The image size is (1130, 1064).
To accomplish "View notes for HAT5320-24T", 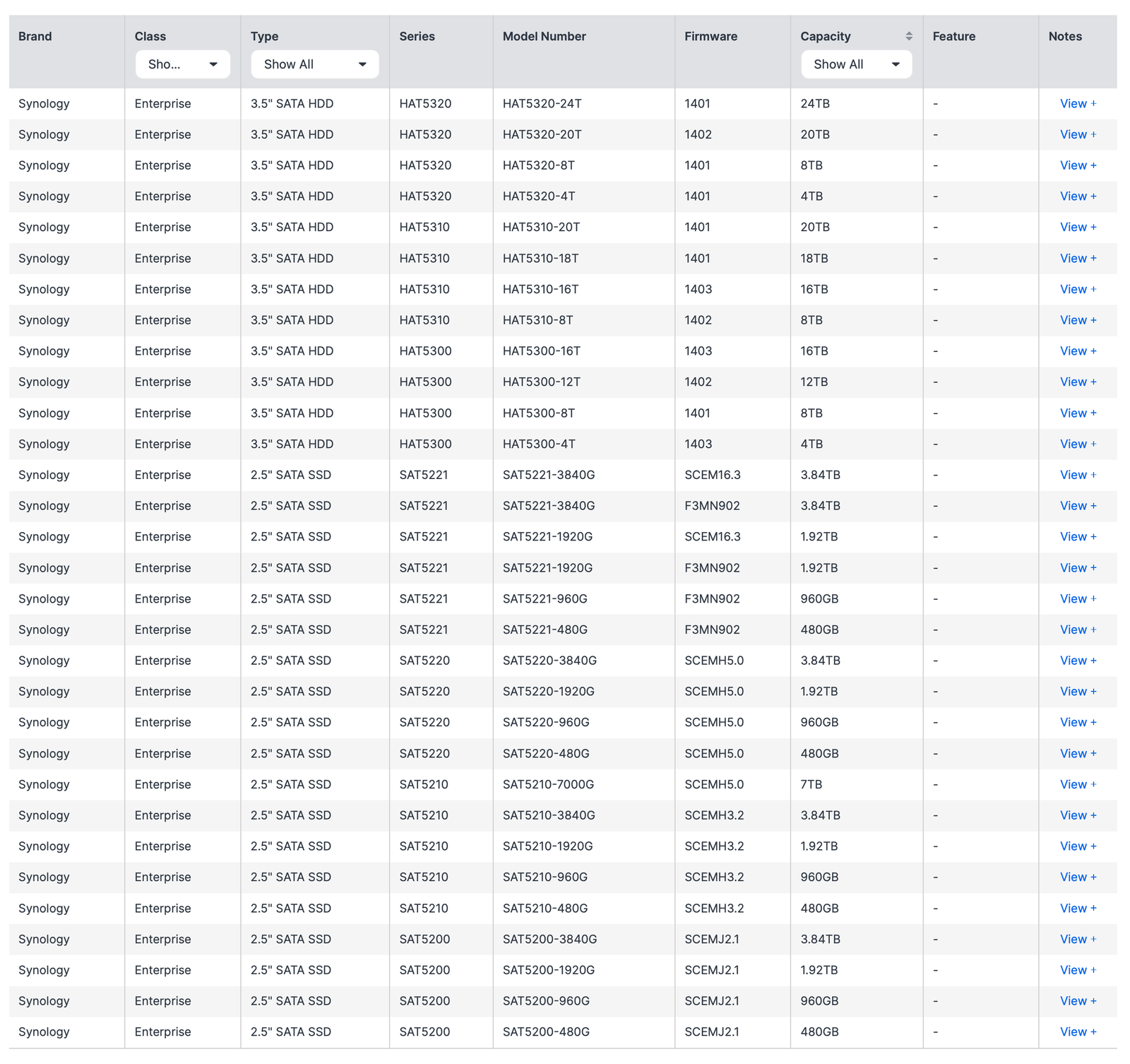I will click(x=1078, y=104).
